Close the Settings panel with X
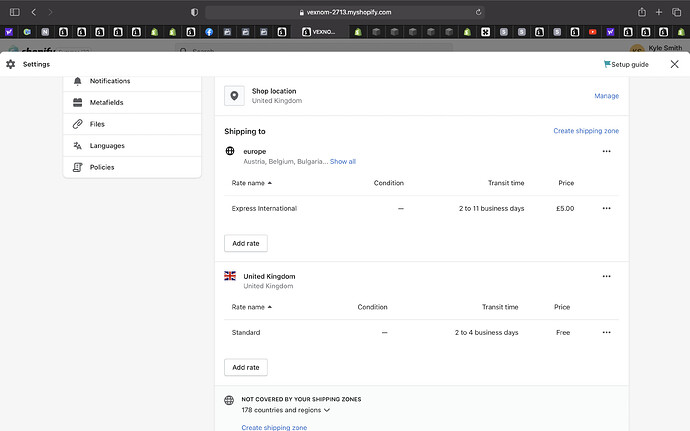Screen dimensions: 690x431 [x=673, y=64]
